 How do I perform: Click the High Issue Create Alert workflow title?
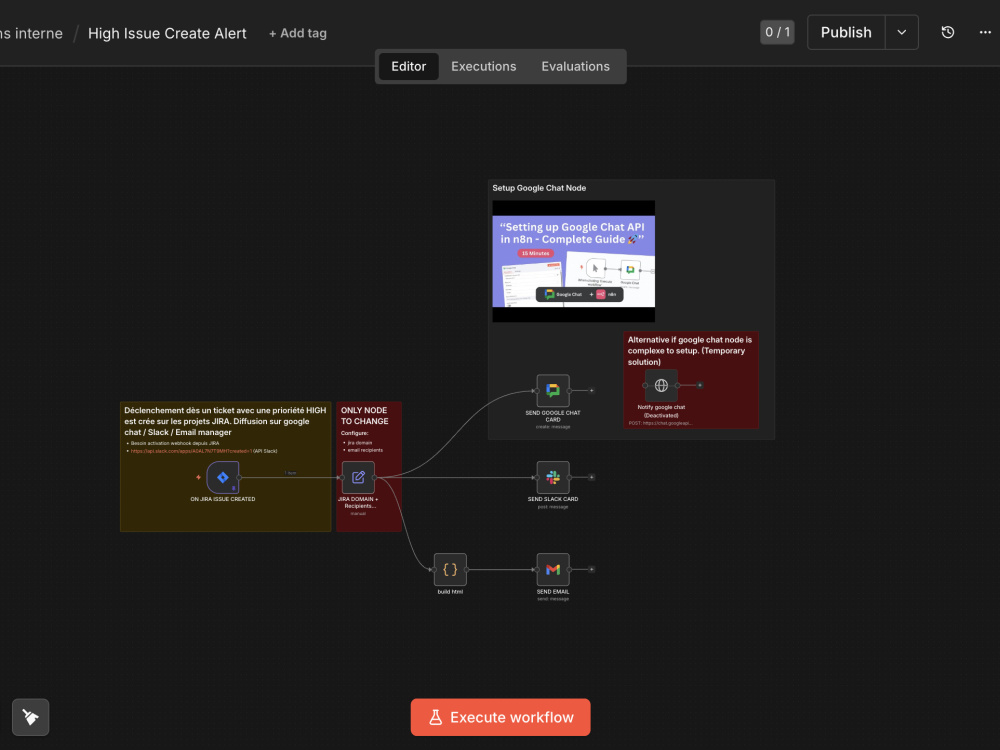pyautogui.click(x=167, y=33)
